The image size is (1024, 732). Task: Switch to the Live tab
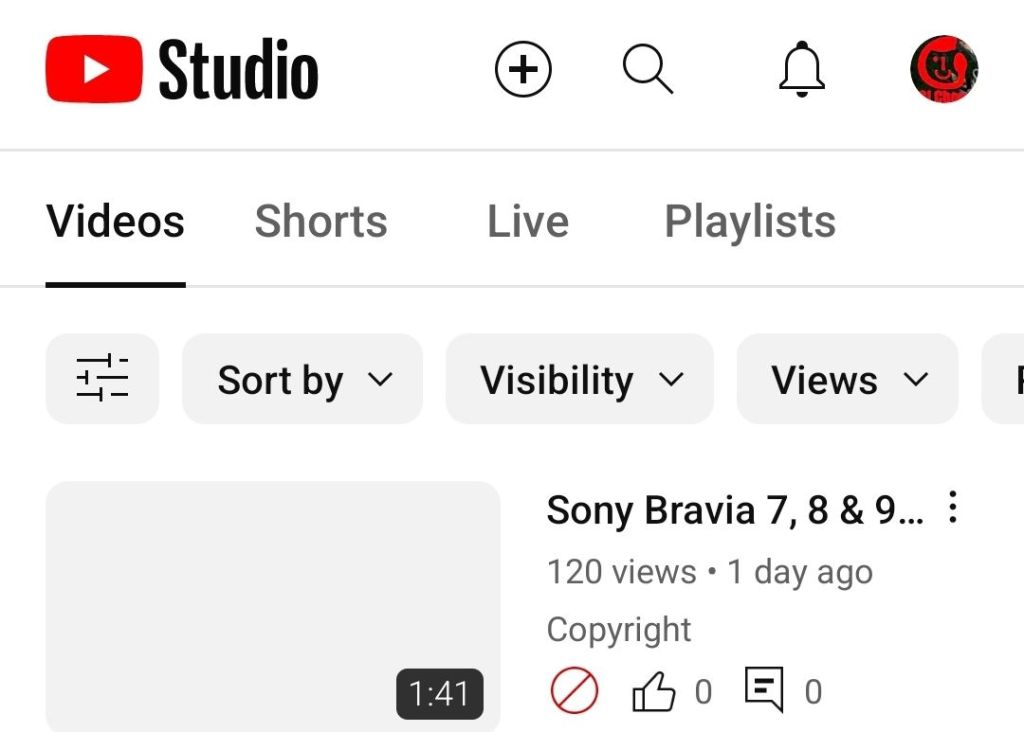(528, 222)
